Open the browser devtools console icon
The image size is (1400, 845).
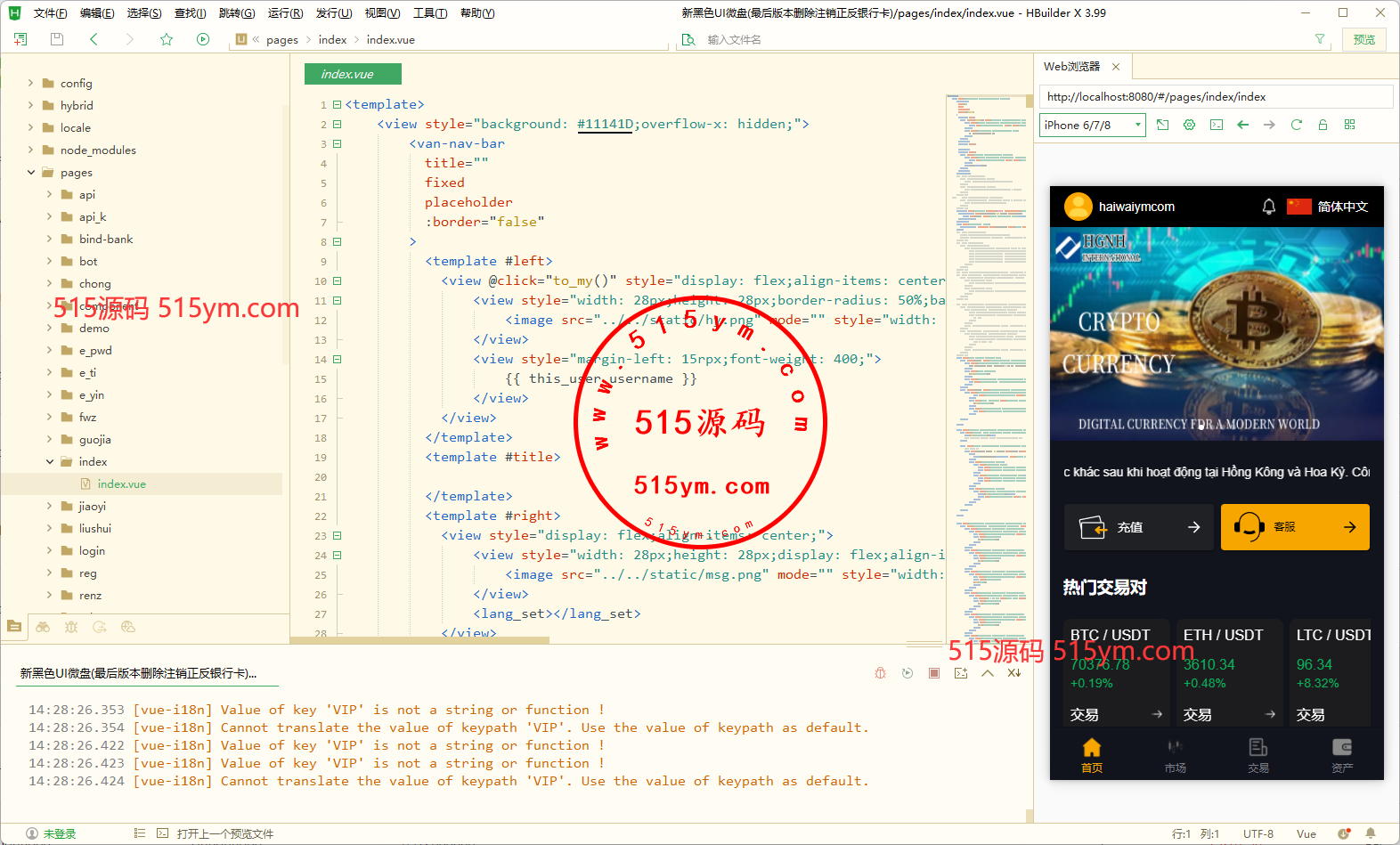1216,125
